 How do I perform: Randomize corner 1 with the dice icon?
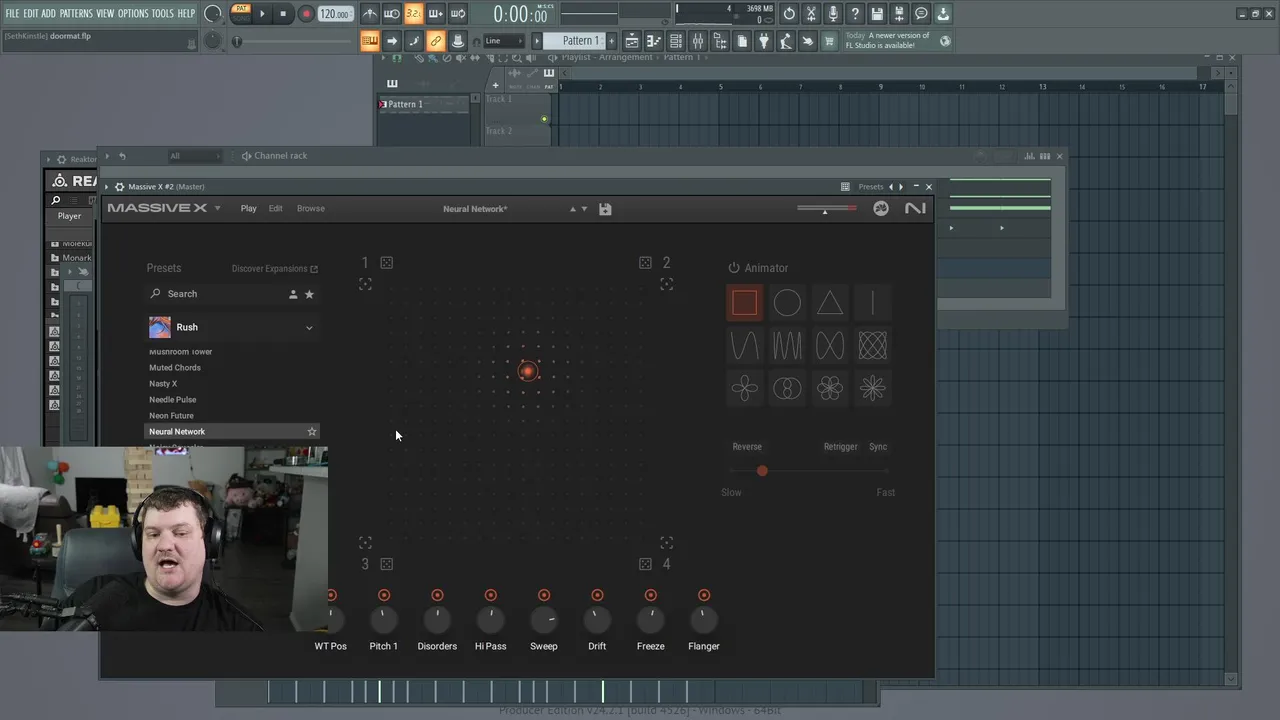387,263
